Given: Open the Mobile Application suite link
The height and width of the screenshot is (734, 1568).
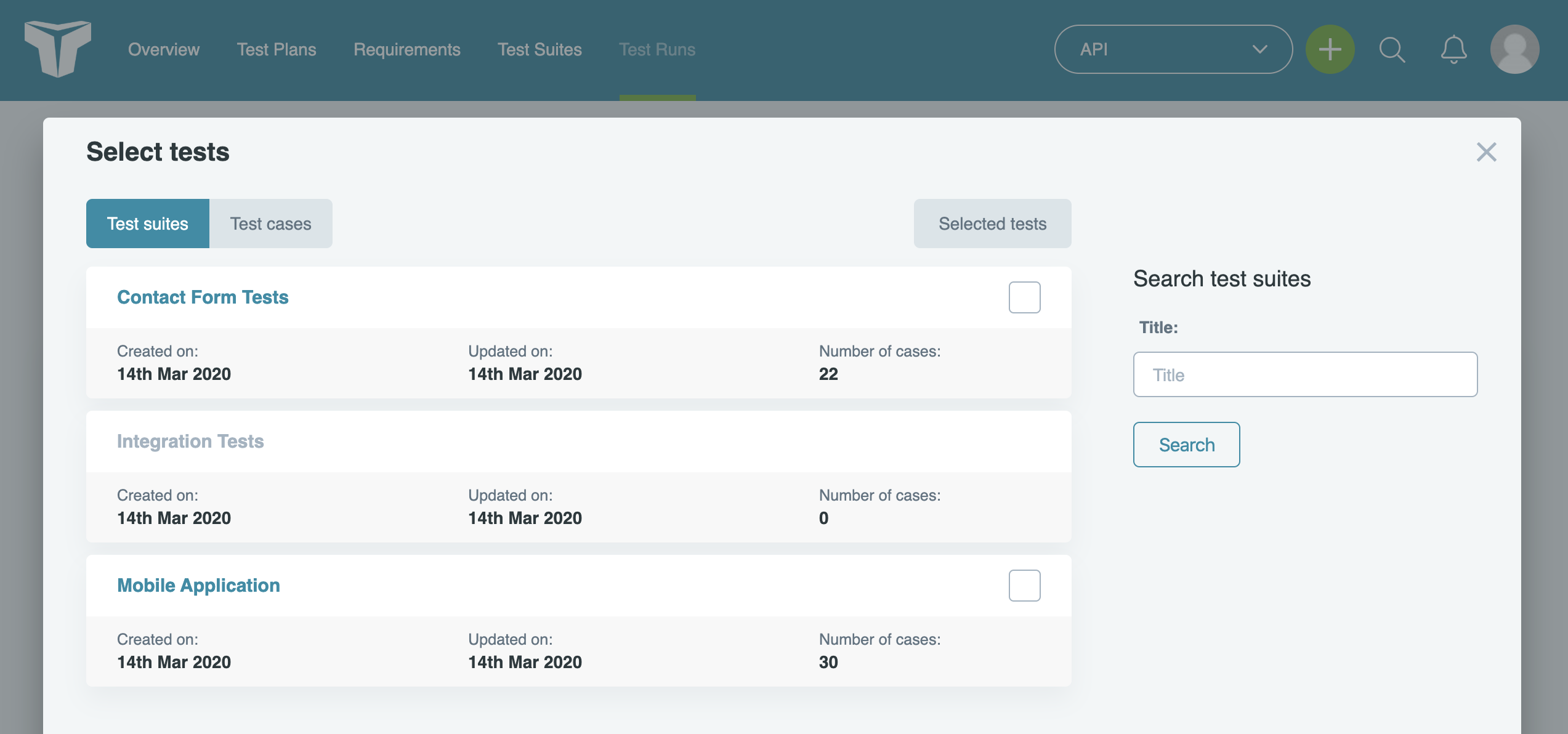Looking at the screenshot, I should [x=198, y=586].
